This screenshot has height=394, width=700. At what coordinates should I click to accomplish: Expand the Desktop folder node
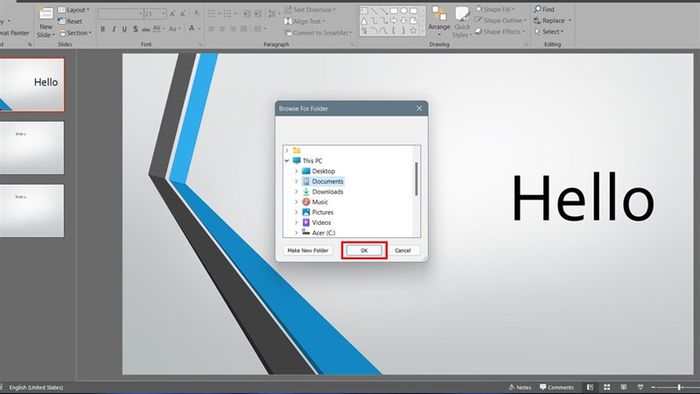click(x=296, y=171)
